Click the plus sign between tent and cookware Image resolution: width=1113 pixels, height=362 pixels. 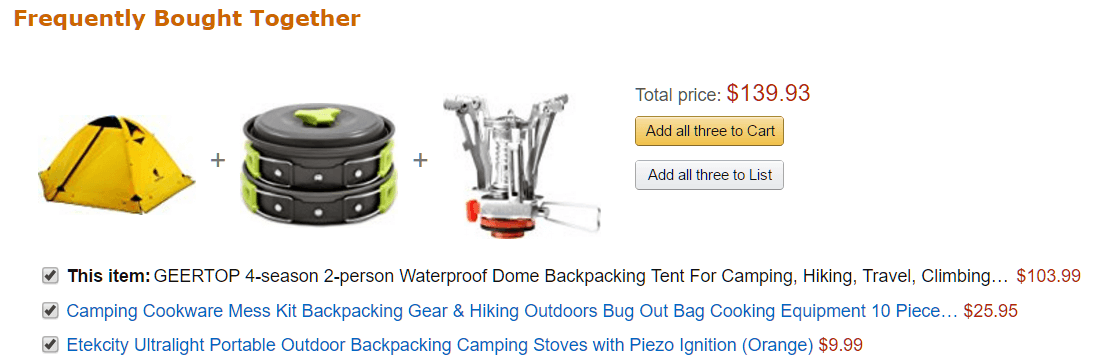pos(218,160)
